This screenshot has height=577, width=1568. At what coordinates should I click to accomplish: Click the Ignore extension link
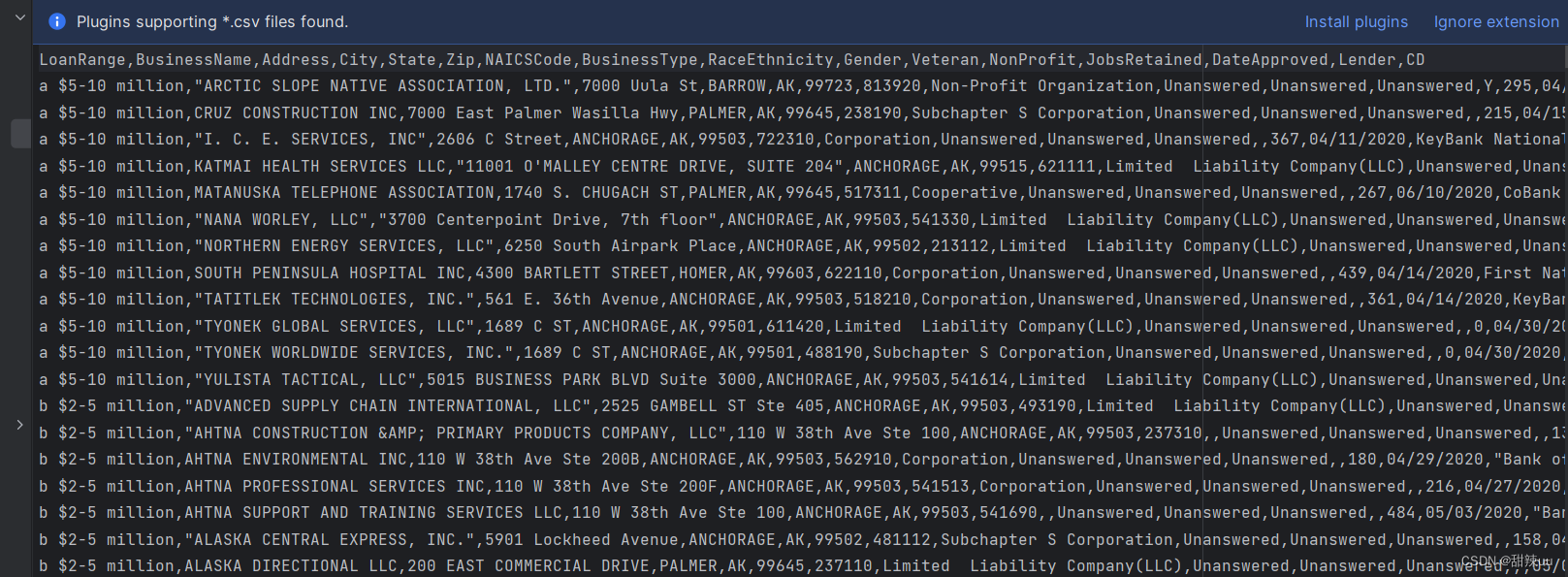click(x=1496, y=21)
